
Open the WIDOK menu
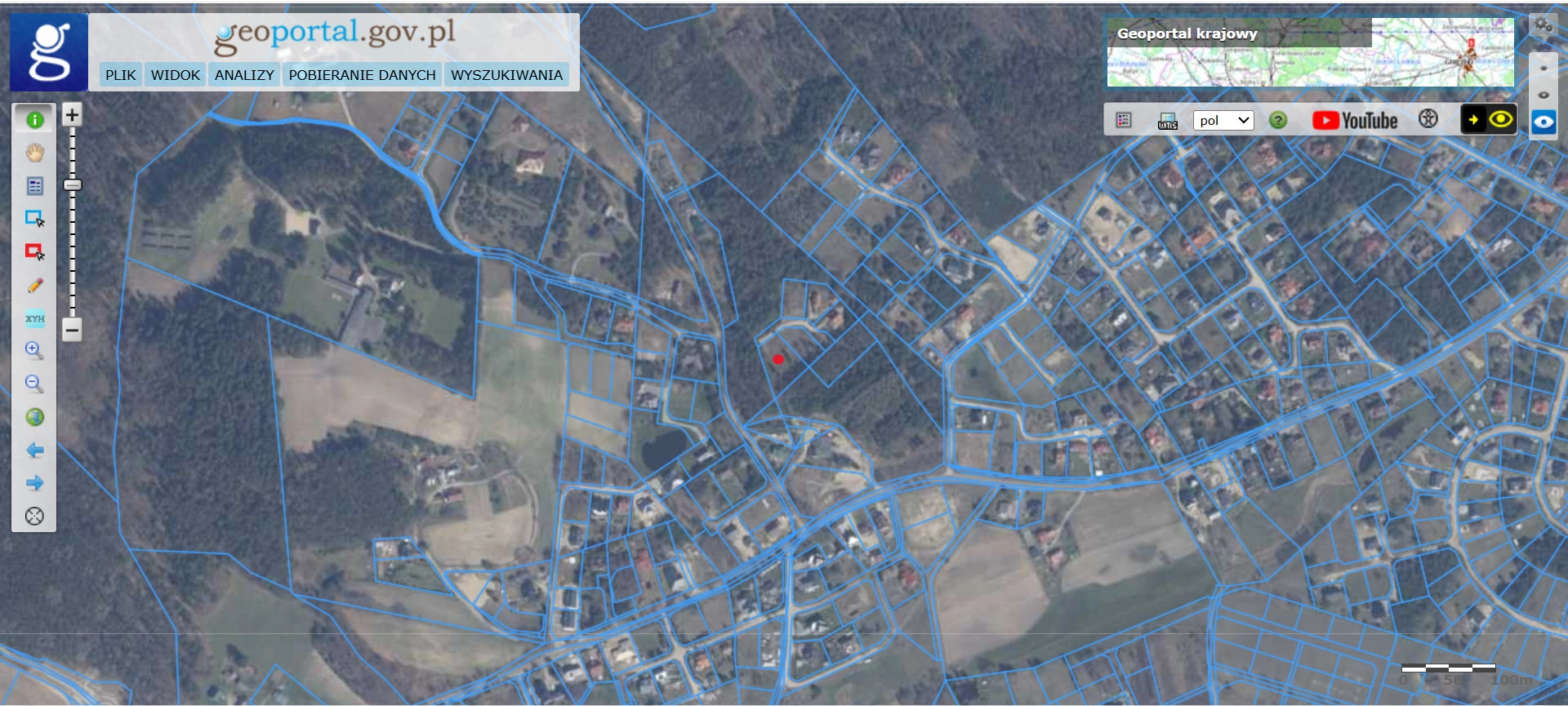pyautogui.click(x=175, y=75)
